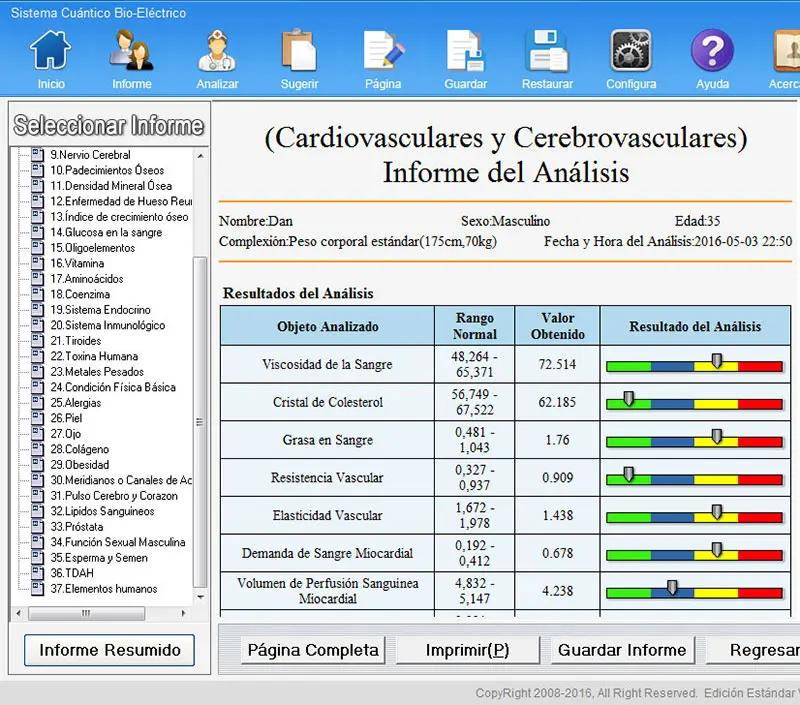Open the Sugerir clipboard icon

pos(299,52)
